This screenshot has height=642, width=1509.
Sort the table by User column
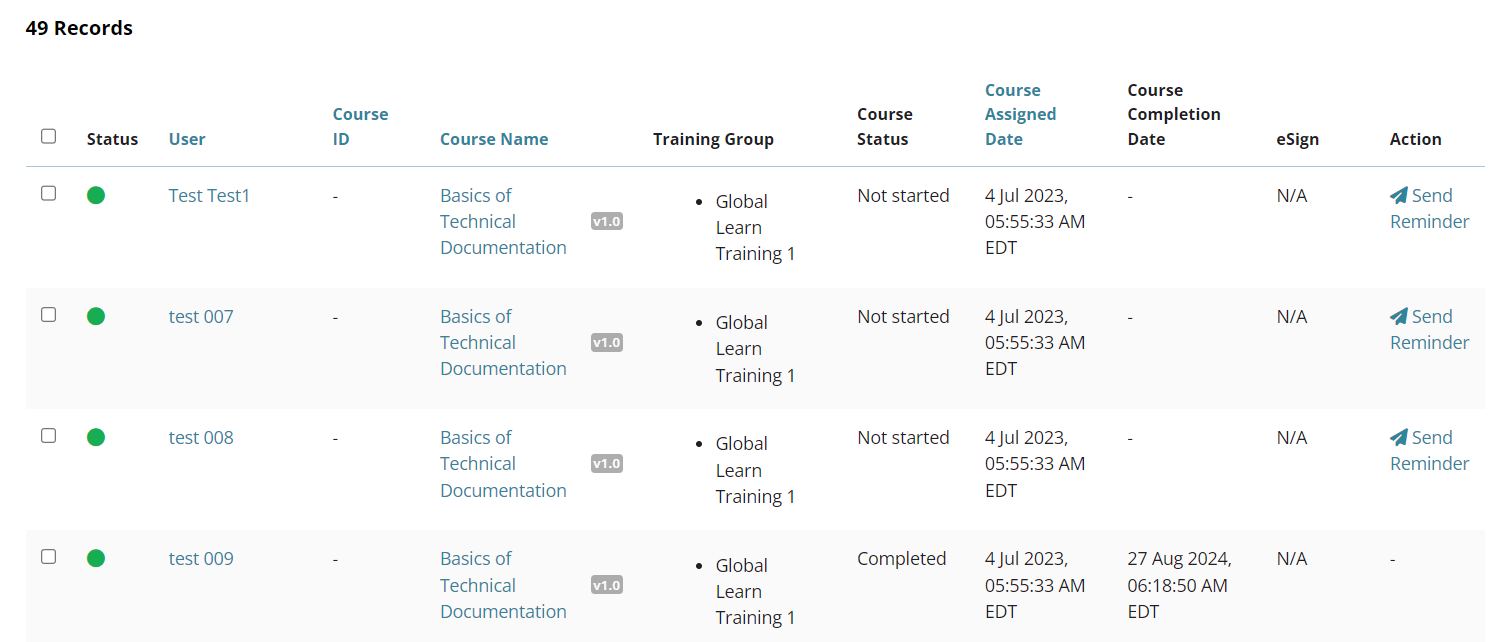tap(187, 139)
